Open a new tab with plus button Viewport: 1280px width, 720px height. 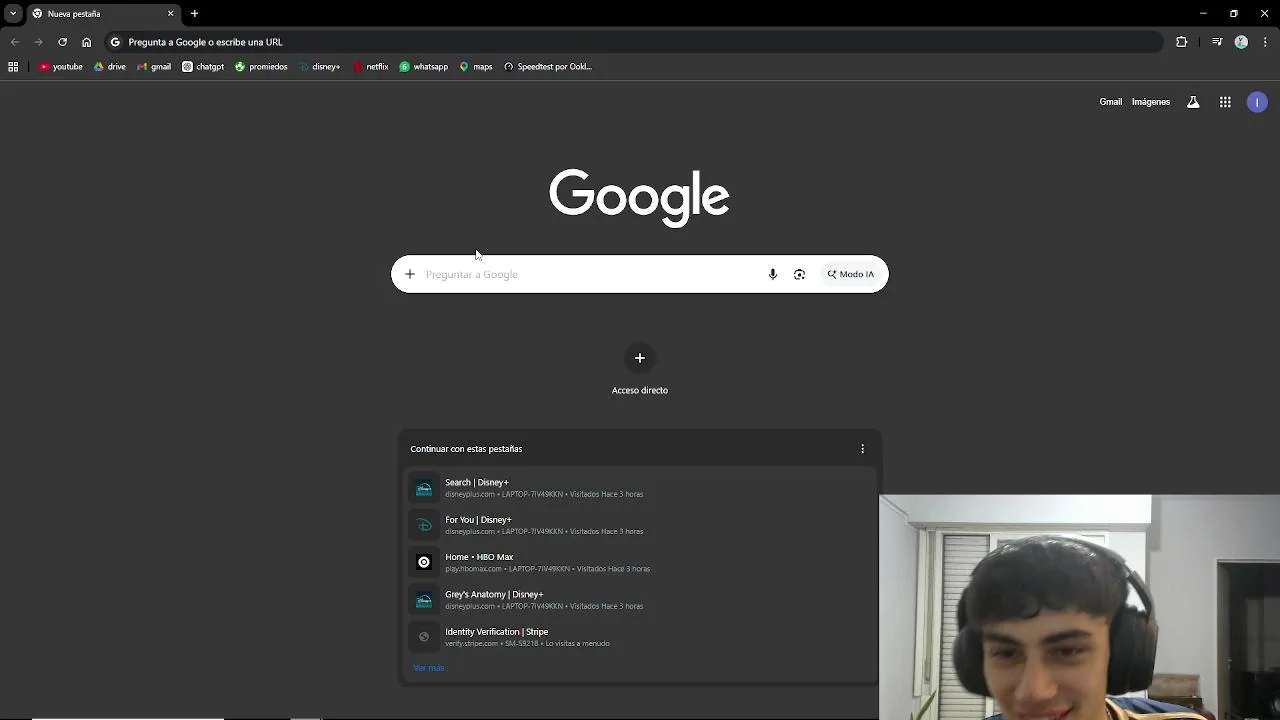194,14
